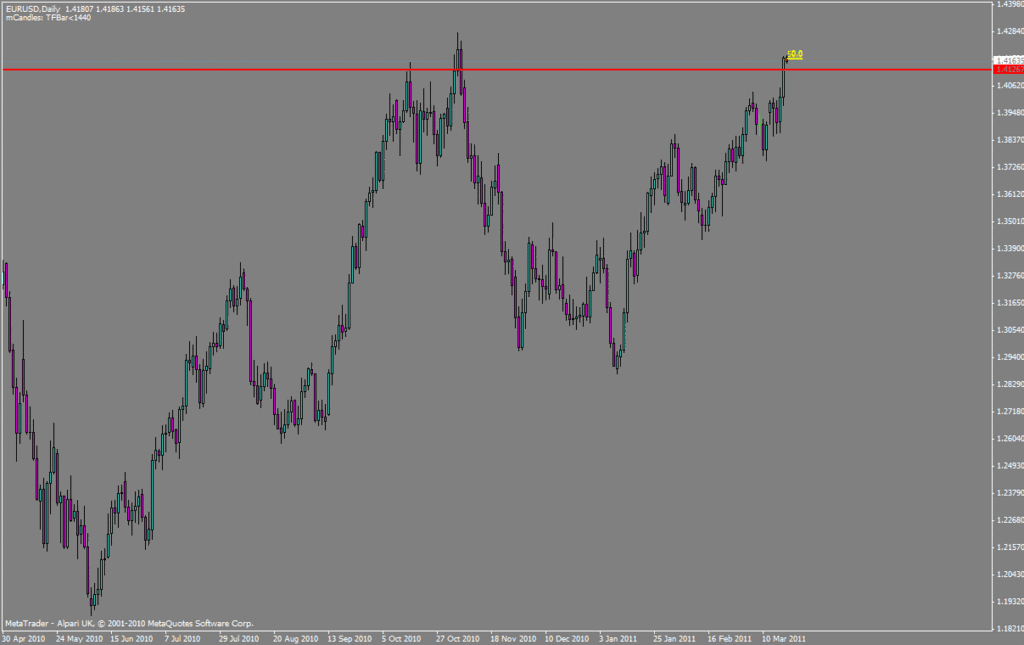Click the 16 Feb 2011 date label

coord(729,638)
